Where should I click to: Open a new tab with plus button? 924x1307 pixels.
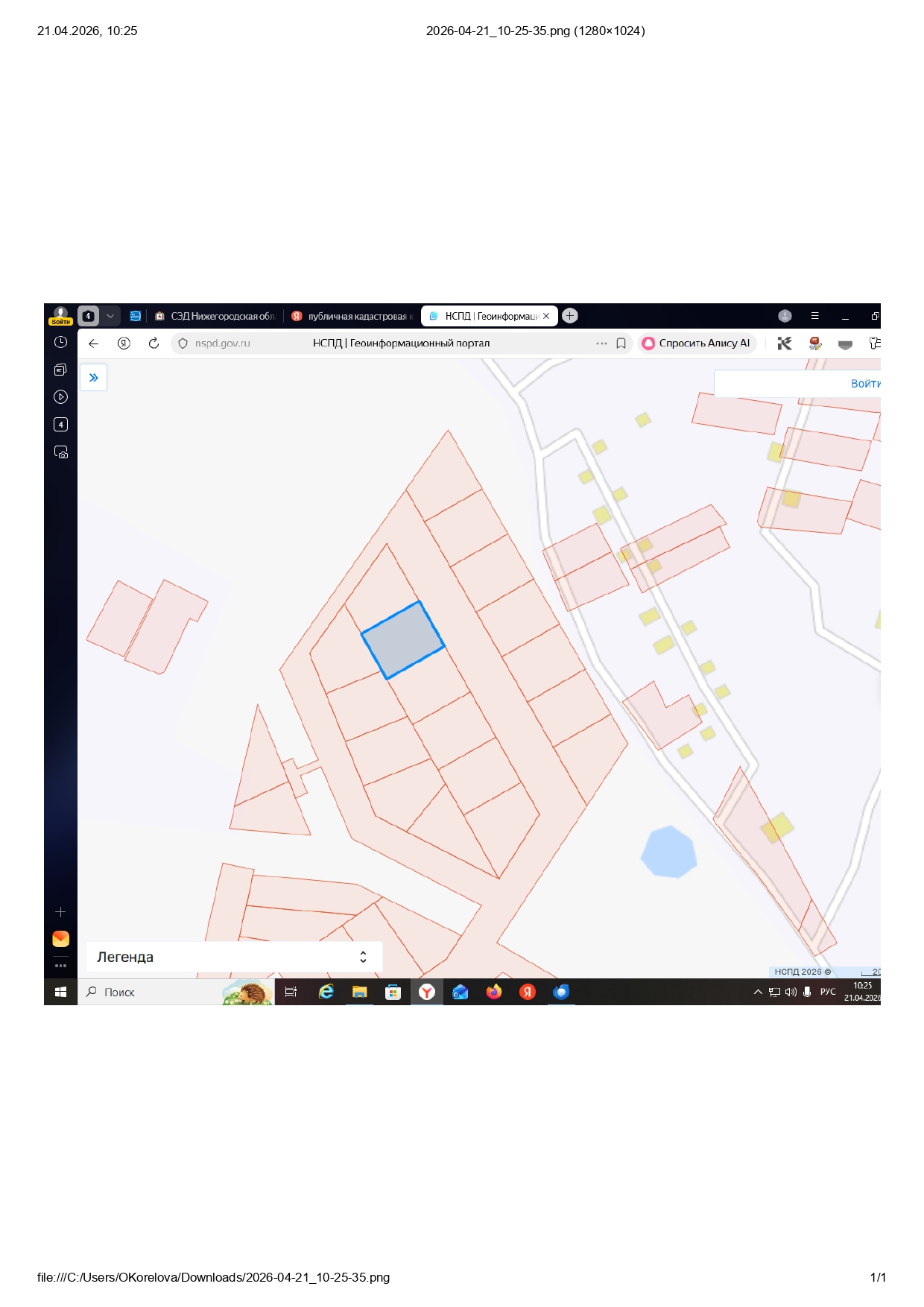point(570,316)
